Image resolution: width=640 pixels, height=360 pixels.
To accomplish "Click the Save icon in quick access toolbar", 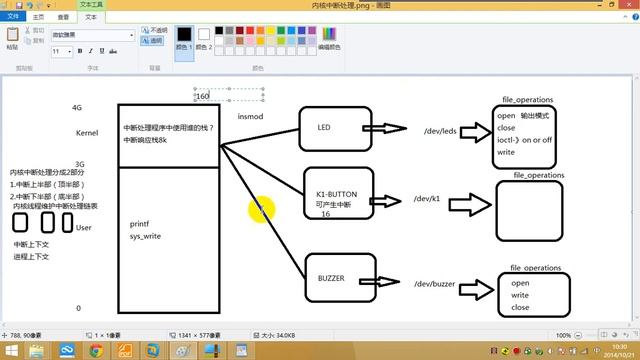I will [x=19, y=5].
